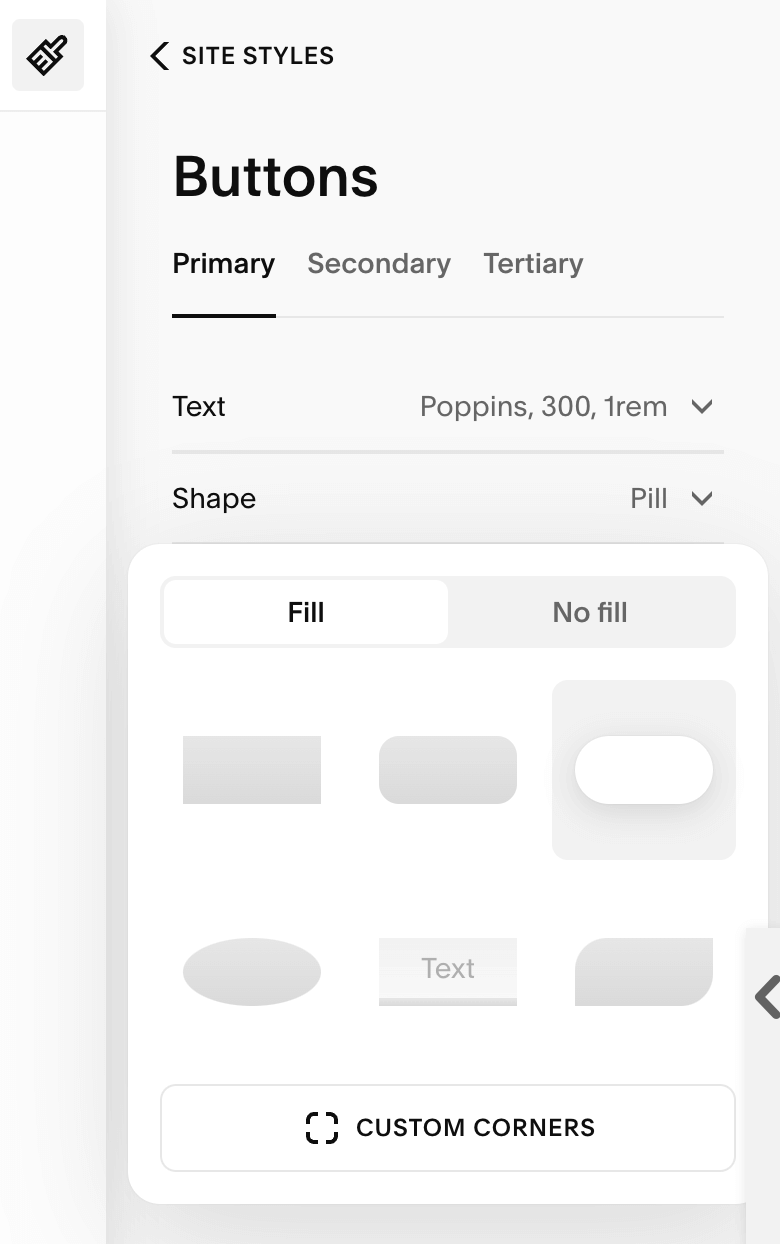The width and height of the screenshot is (780, 1244).
Task: Switch shape style to No fill
Action: (590, 612)
